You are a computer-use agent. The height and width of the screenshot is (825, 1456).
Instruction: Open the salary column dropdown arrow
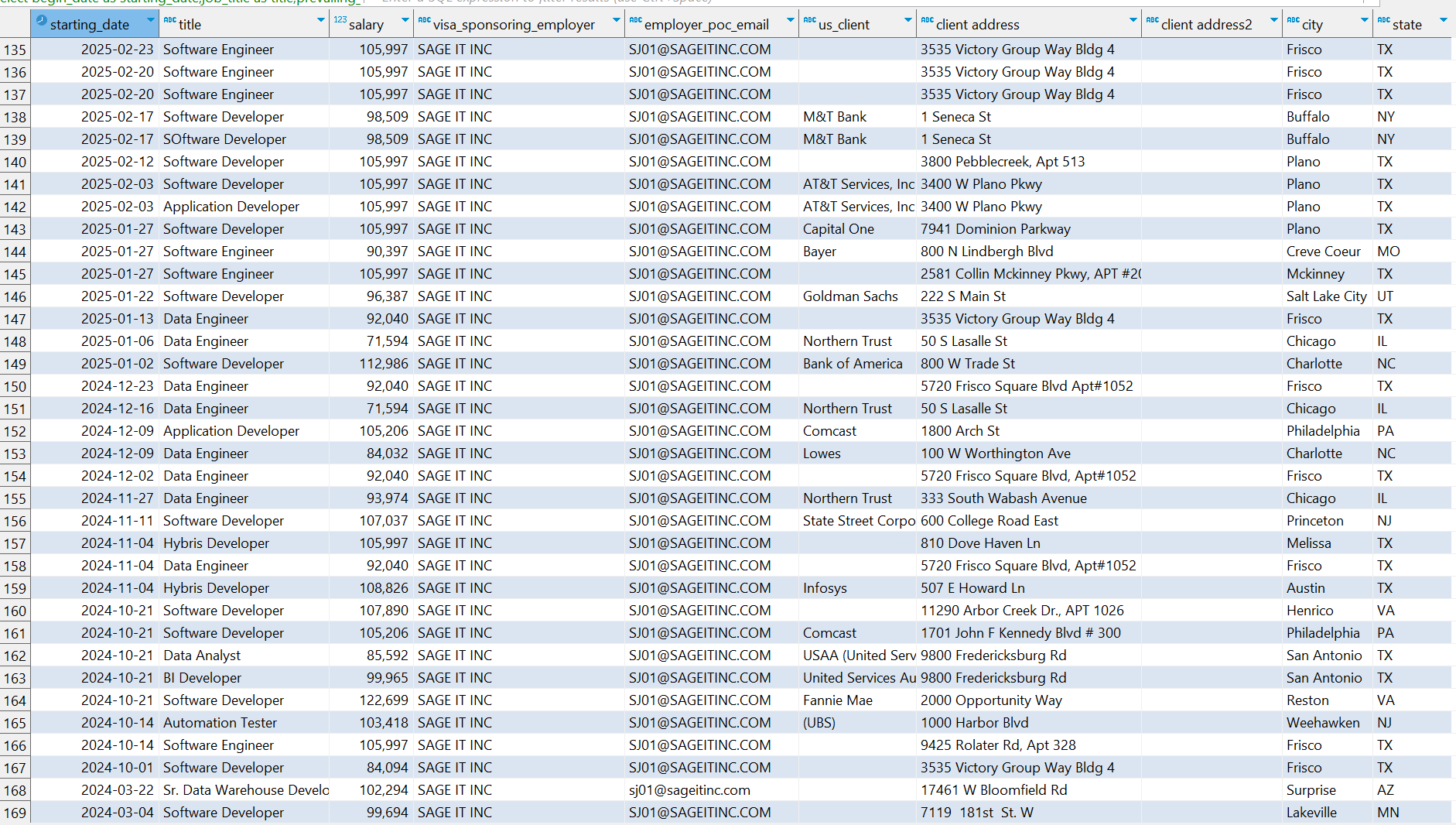(405, 20)
